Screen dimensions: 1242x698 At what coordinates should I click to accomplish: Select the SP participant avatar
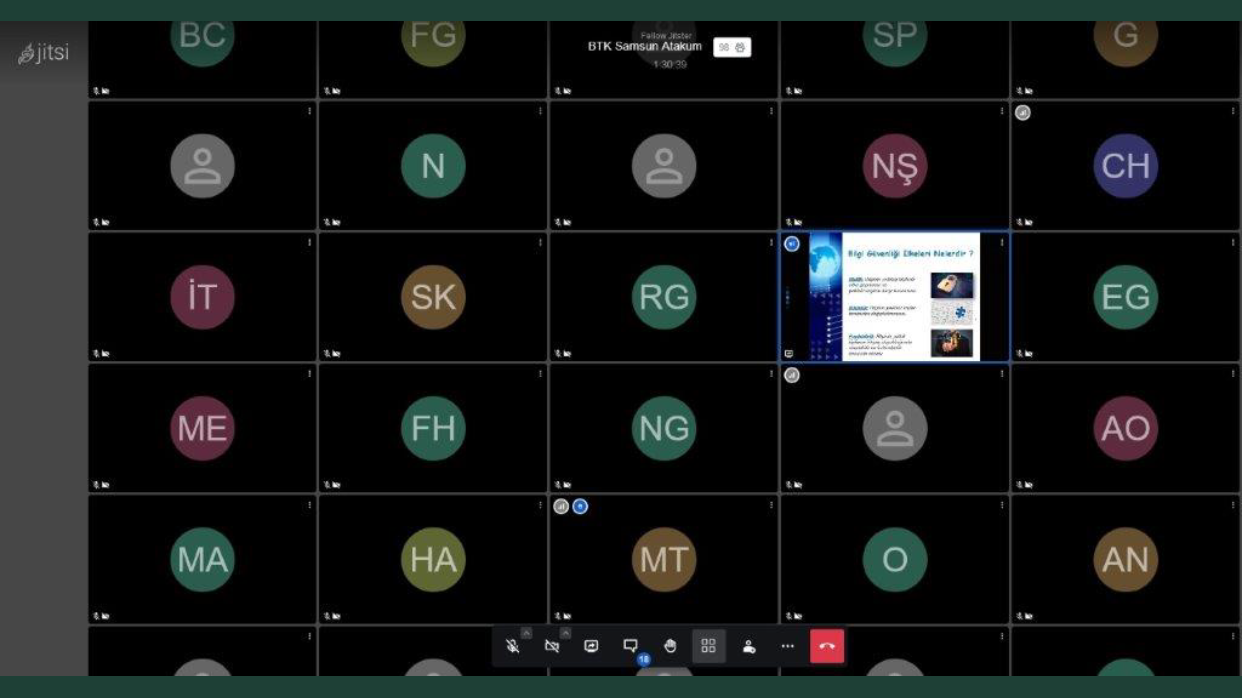pos(895,42)
